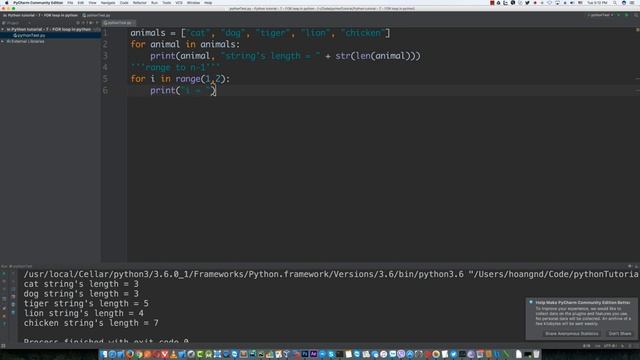Open Photoshop from the Dock

pos(305,354)
